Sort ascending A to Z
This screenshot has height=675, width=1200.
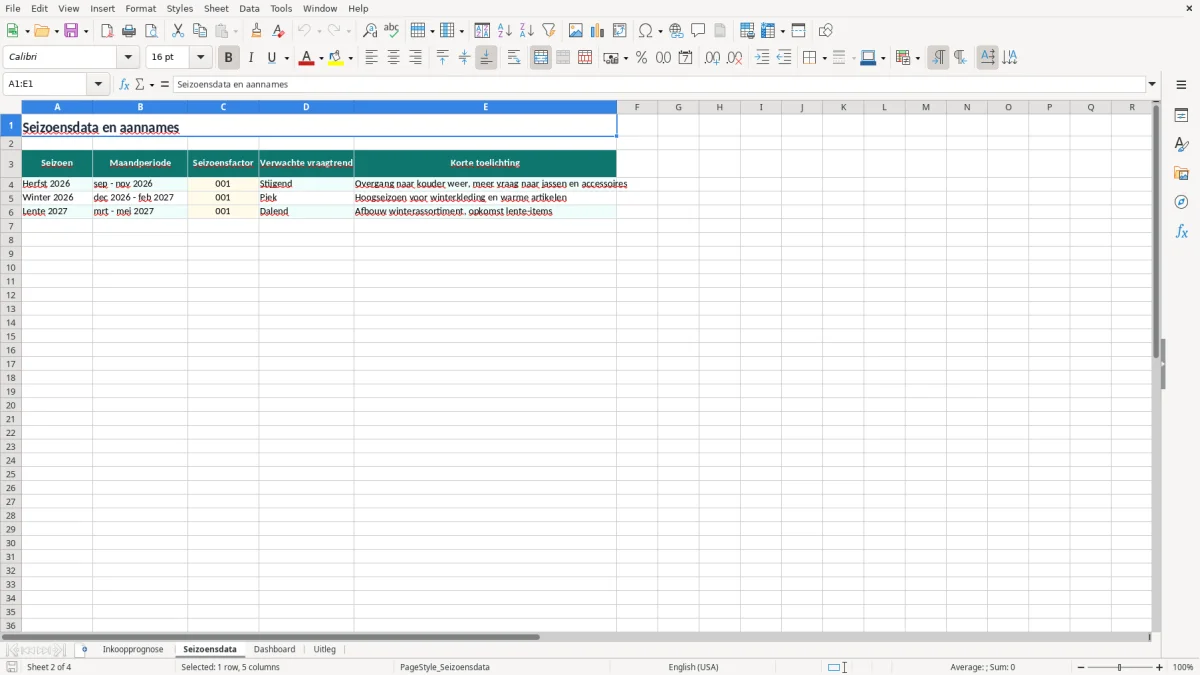(504, 31)
